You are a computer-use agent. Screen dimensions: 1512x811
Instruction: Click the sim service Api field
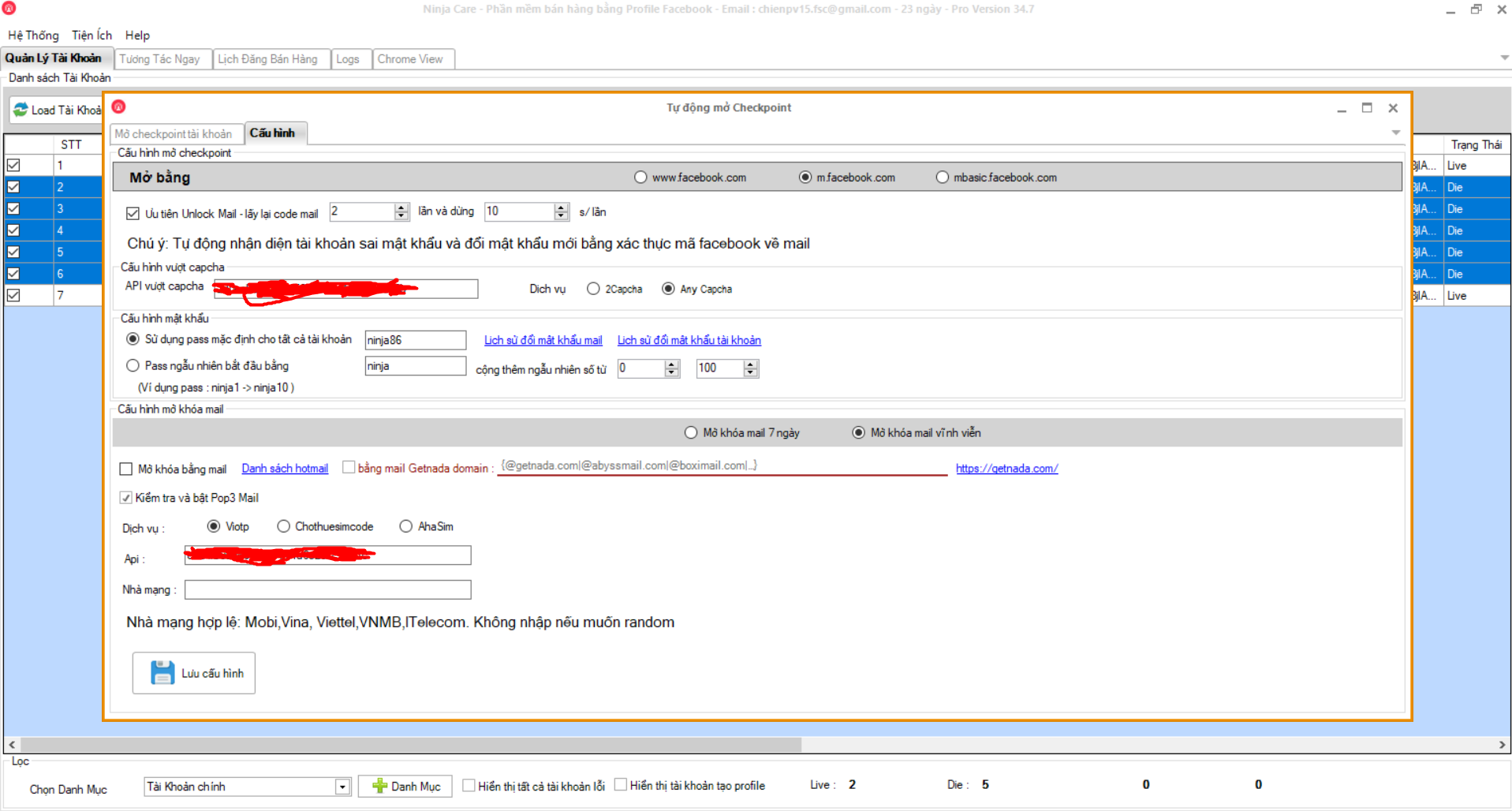pyautogui.click(x=327, y=555)
